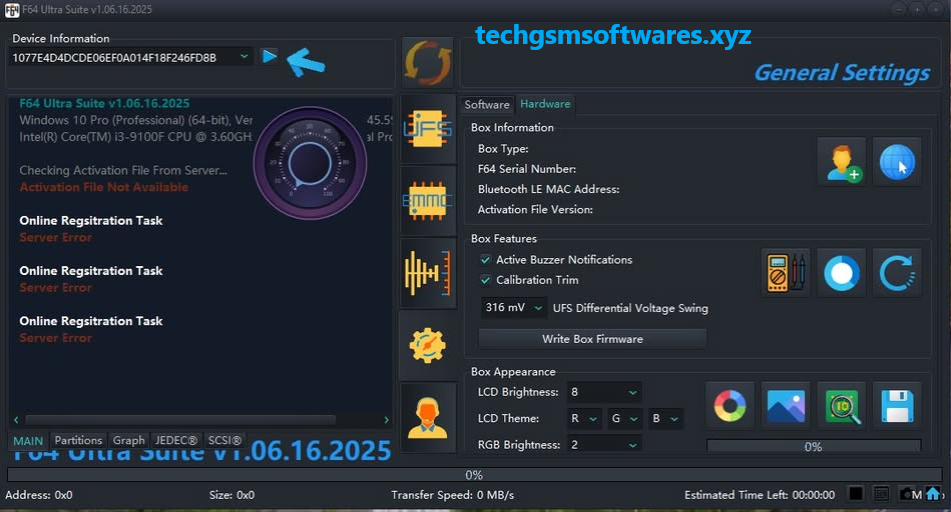Click the 'F64 Serial Number:' label
The width and height of the screenshot is (951, 512).
(526, 169)
